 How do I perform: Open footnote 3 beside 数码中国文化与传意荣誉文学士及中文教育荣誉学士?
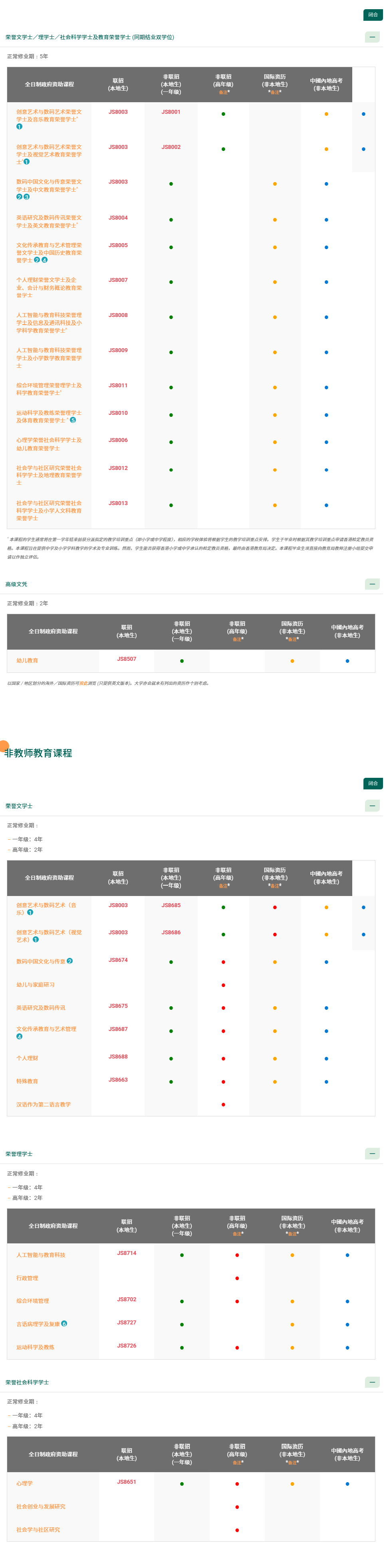27,196
